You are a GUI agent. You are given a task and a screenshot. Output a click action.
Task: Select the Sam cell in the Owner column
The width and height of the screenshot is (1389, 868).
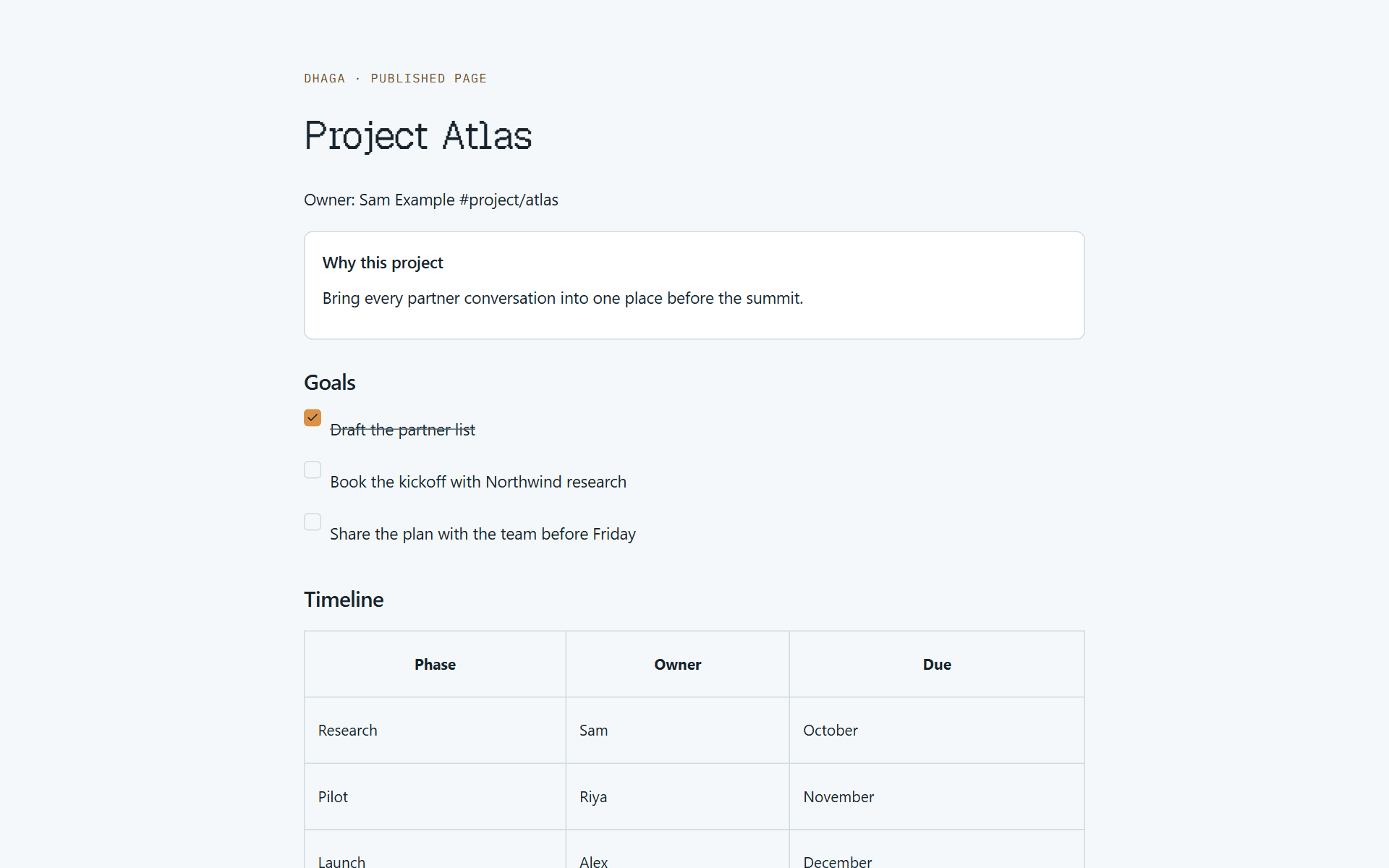677,731
